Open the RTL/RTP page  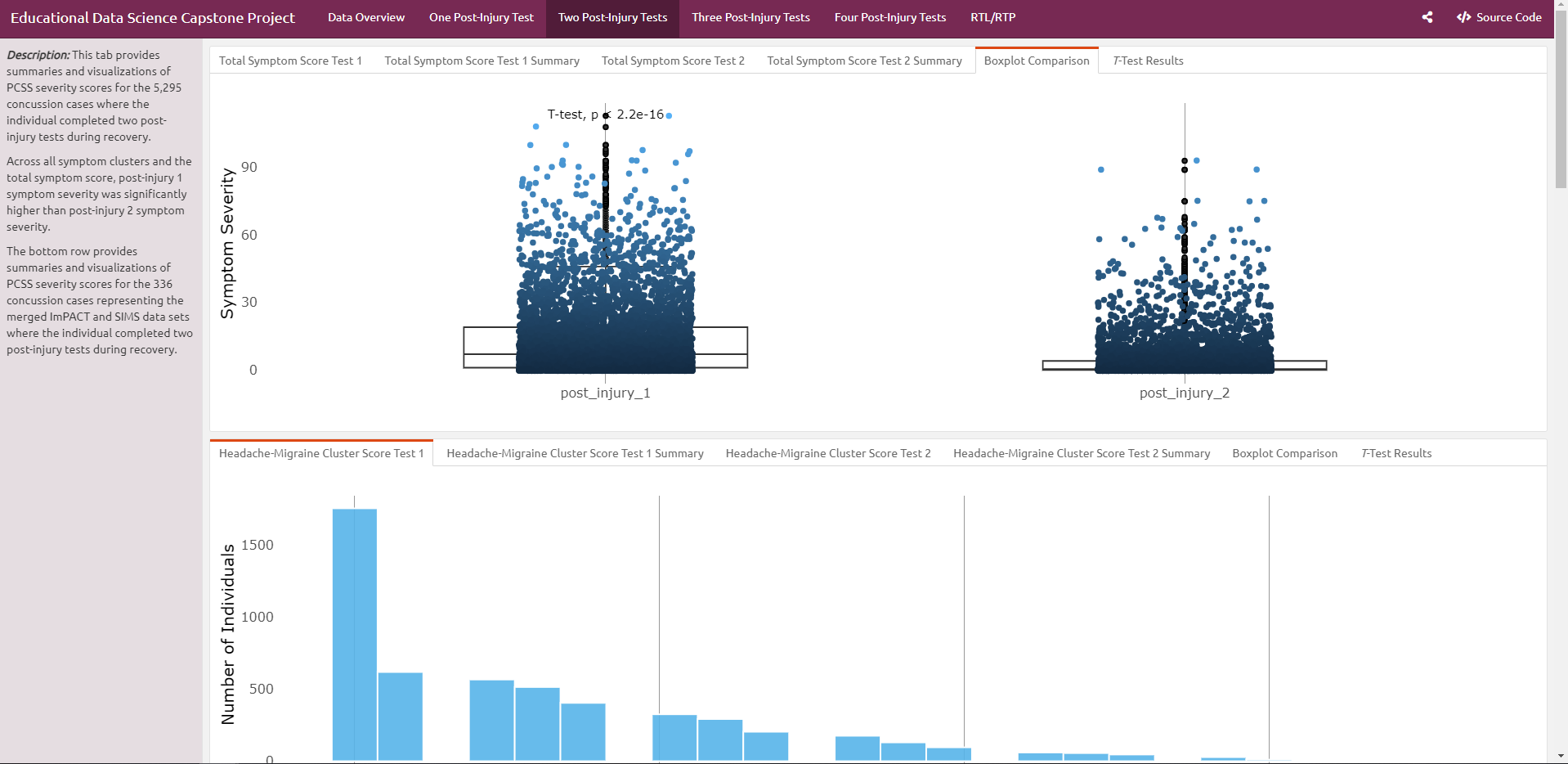coord(992,18)
